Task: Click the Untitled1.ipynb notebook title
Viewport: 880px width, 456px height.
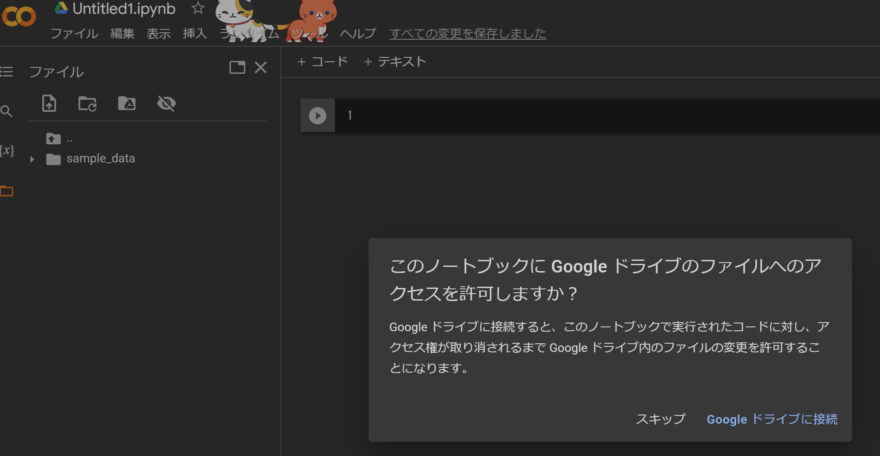Action: [x=123, y=8]
